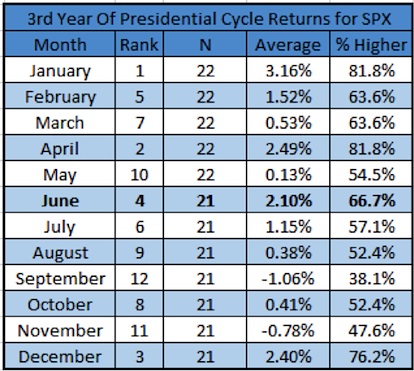Select the June 66.7% cell
The width and height of the screenshot is (414, 371).
coord(371,200)
